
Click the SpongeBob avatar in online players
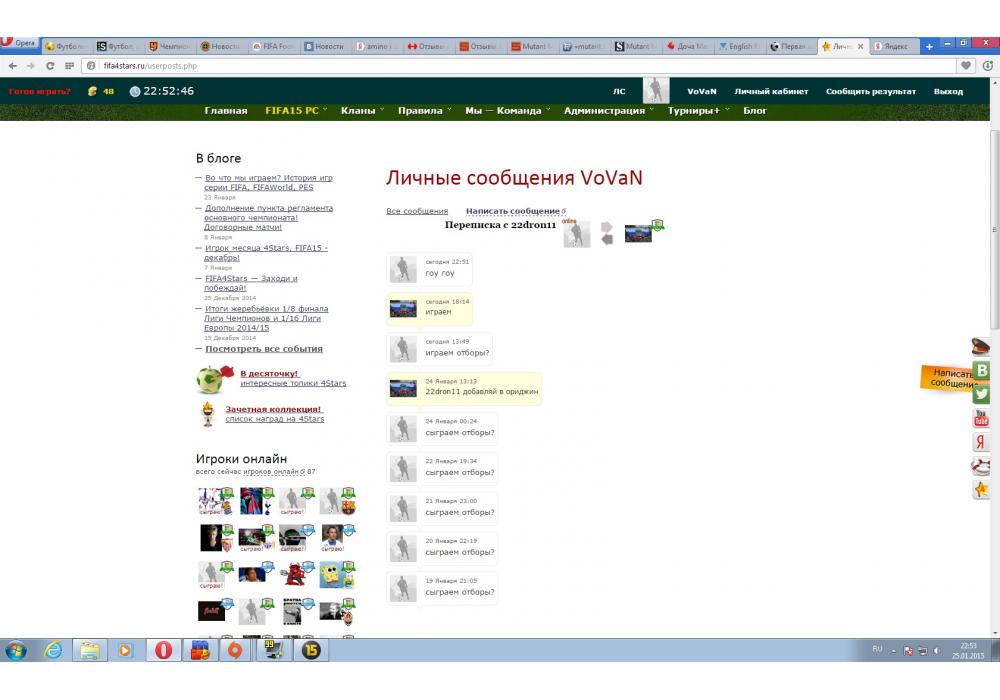pos(331,574)
